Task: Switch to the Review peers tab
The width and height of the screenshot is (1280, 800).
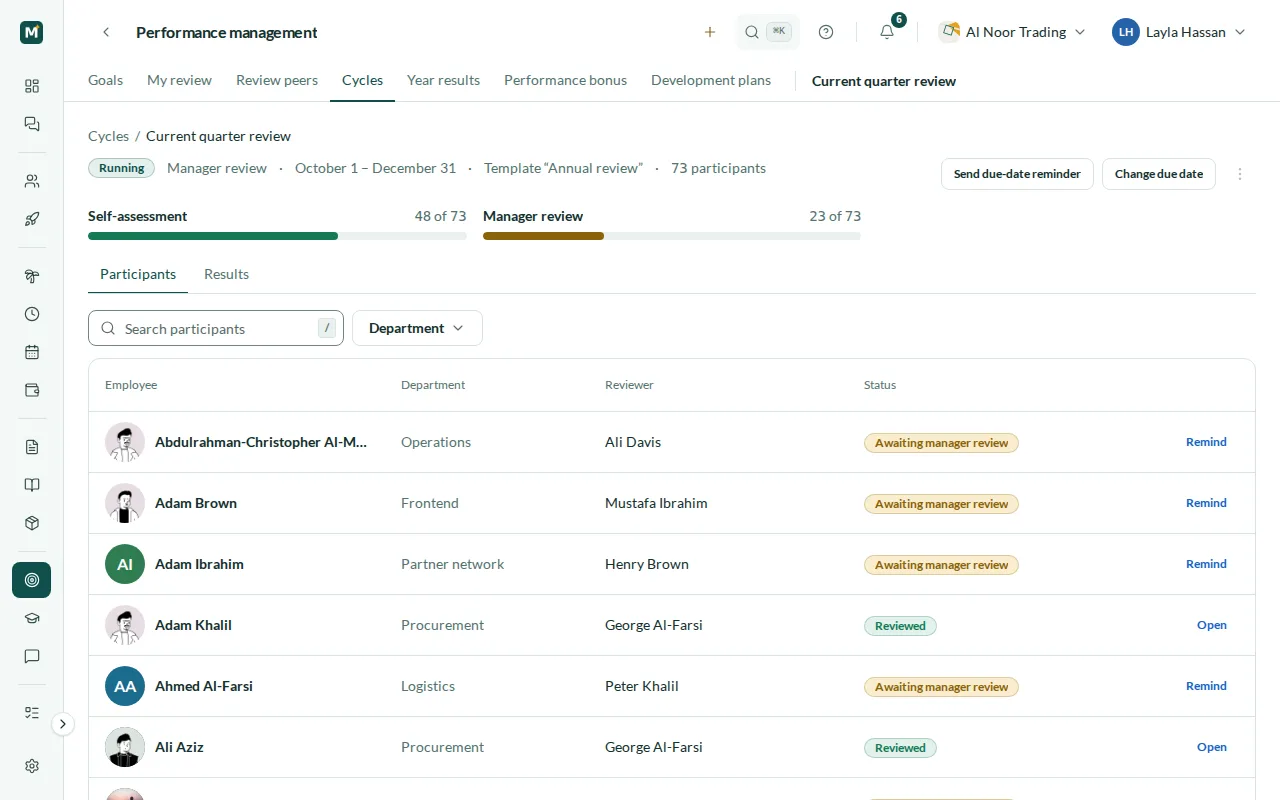Action: click(x=277, y=80)
